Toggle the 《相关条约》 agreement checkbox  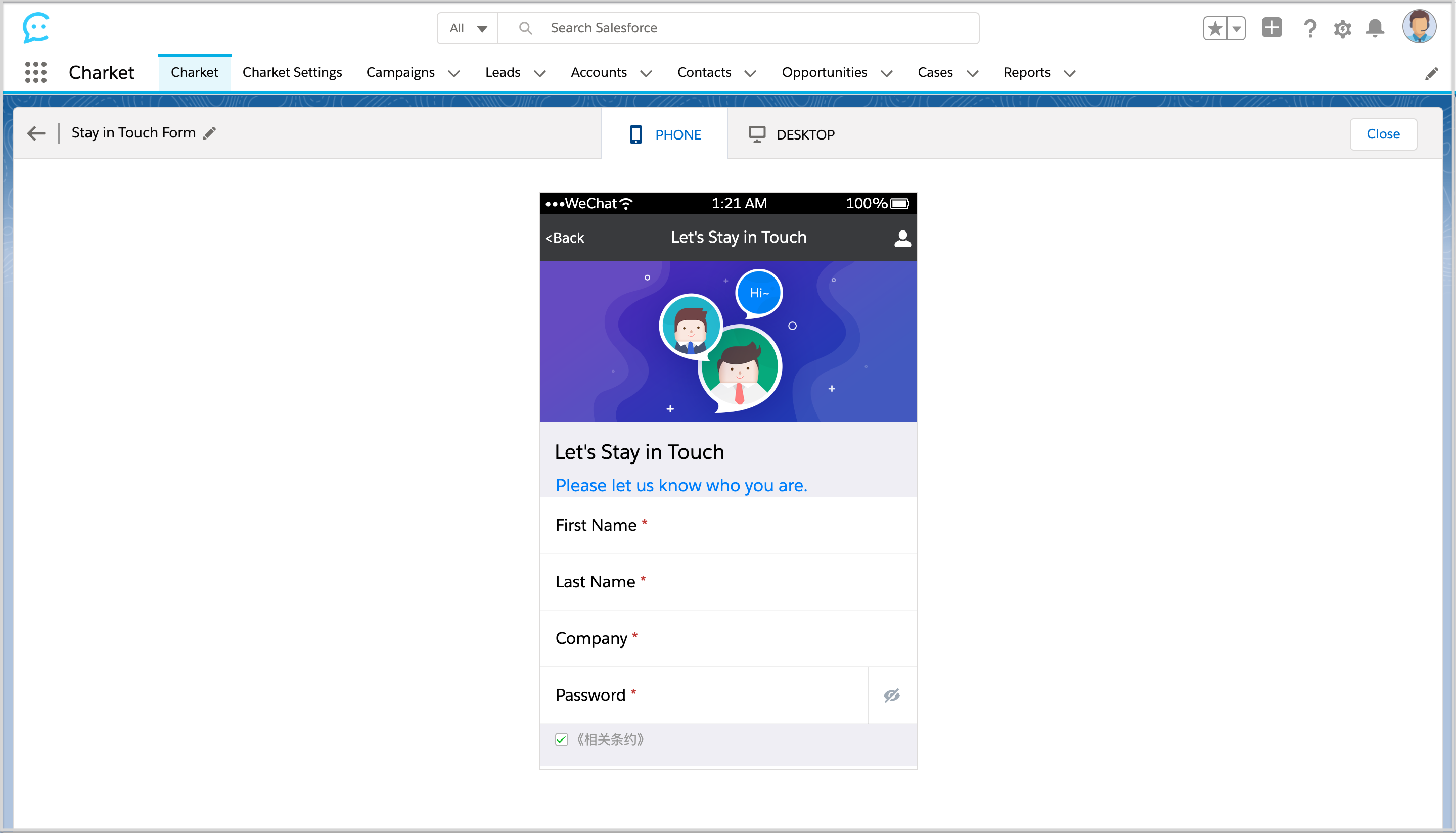[x=561, y=739]
